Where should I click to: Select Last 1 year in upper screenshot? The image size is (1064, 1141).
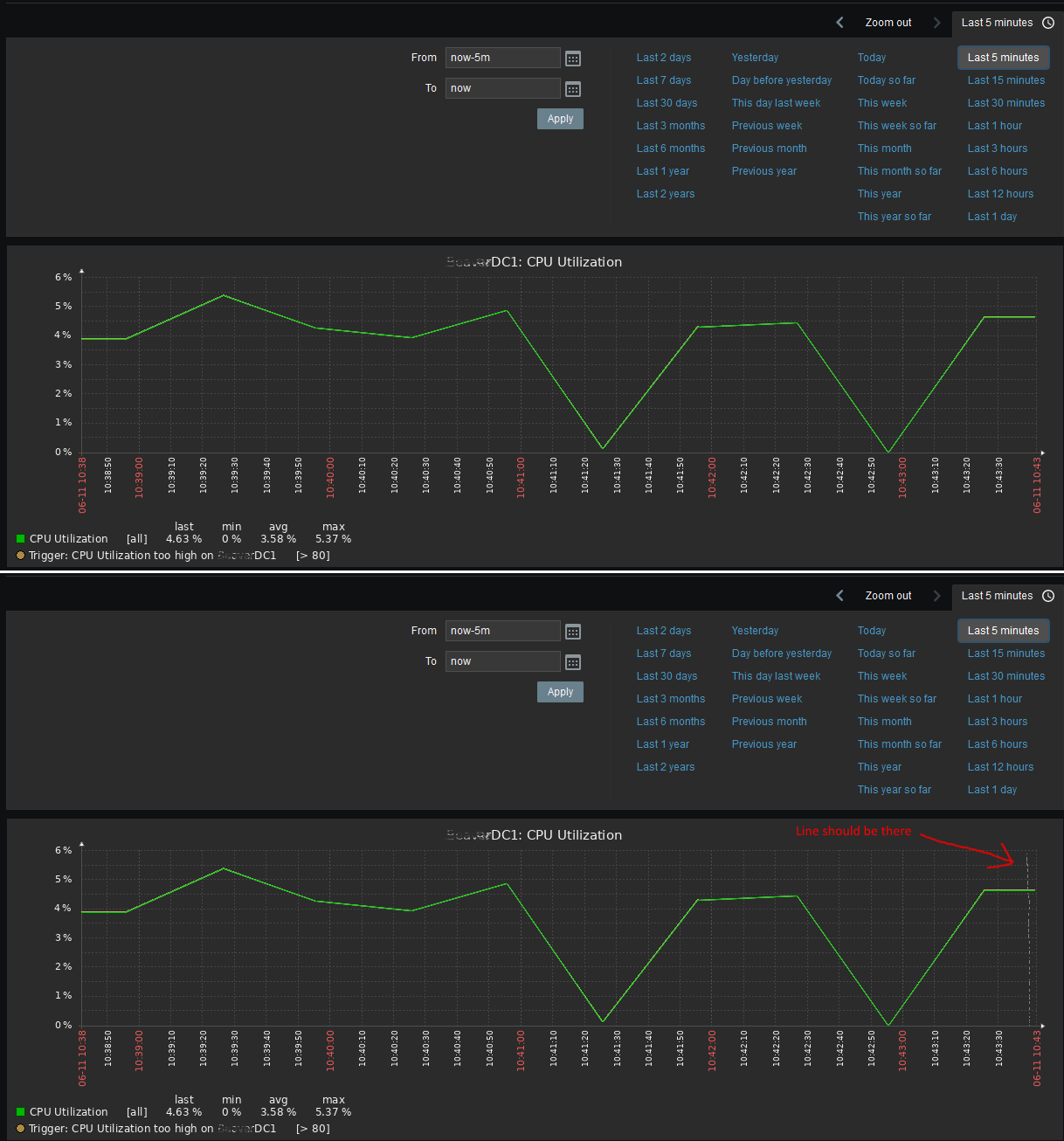click(663, 171)
